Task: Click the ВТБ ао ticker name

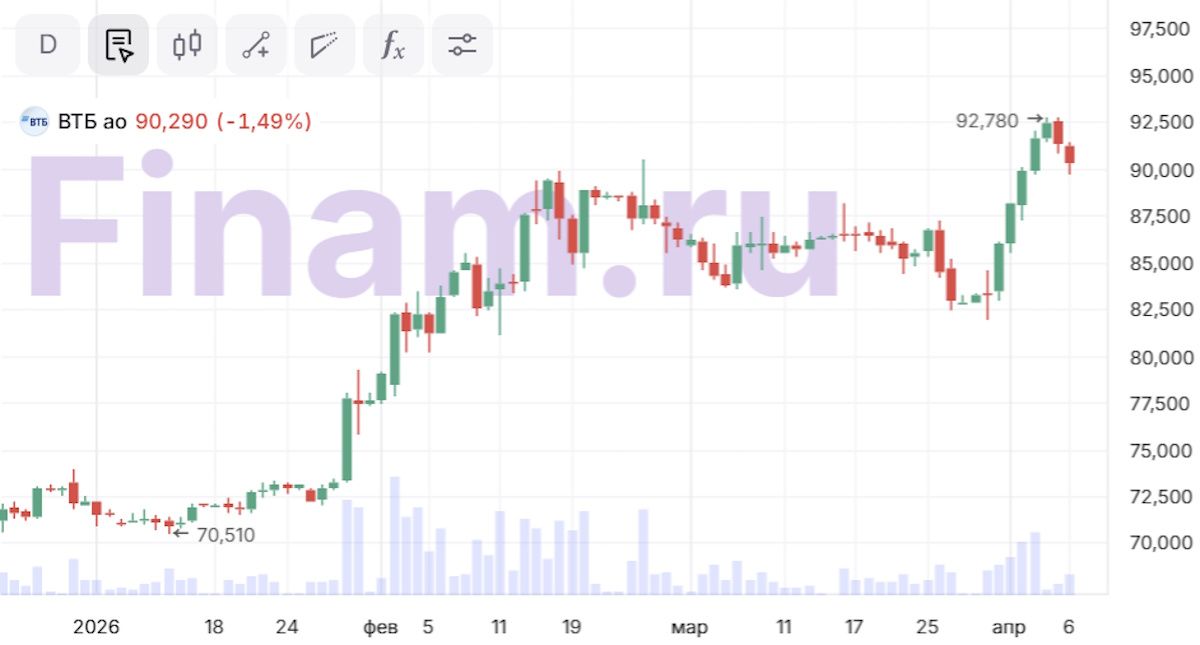Action: pyautogui.click(x=92, y=122)
